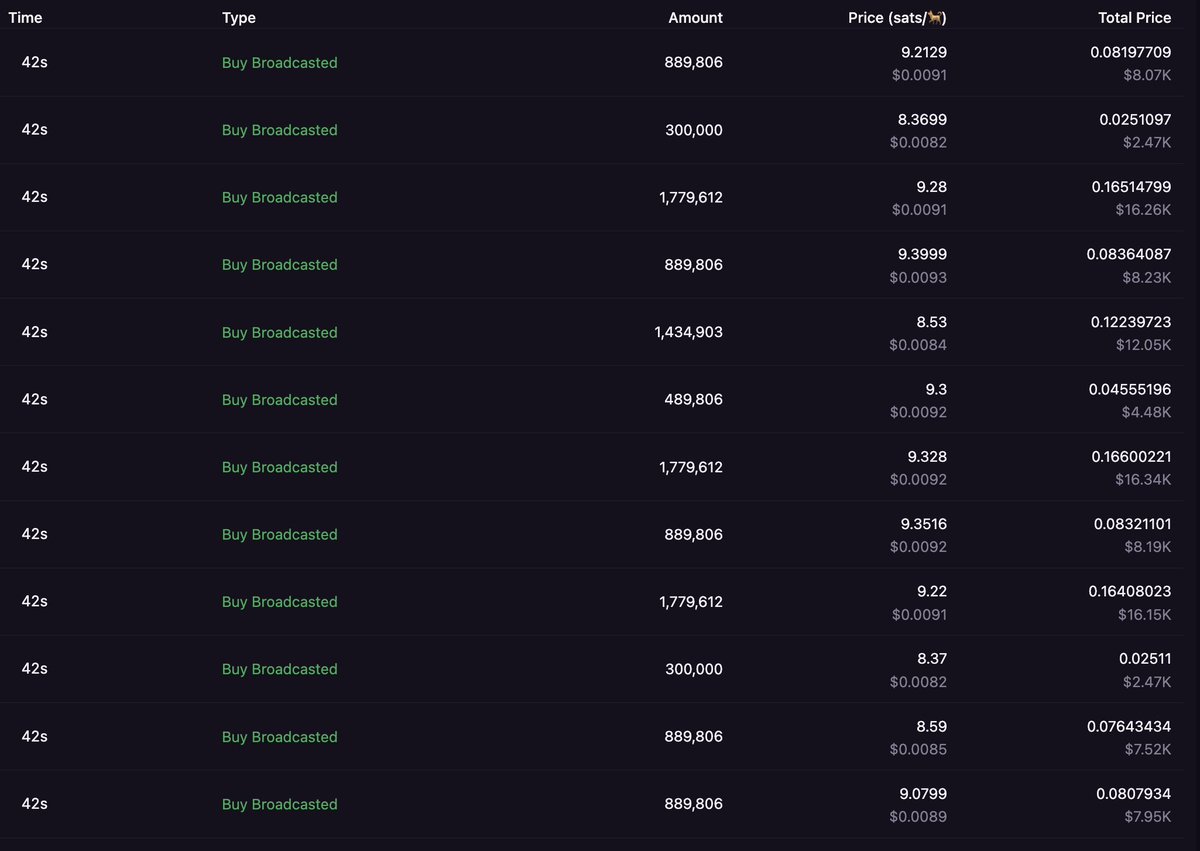Sort by the Time column header
The width and height of the screenshot is (1200, 851).
point(25,17)
